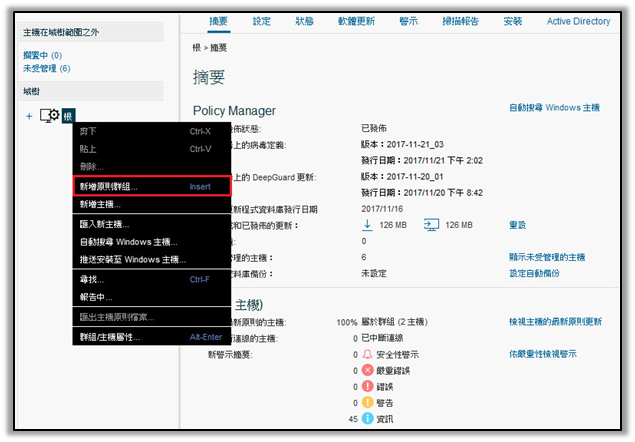Switch to the Active Directory tab
635x442 pixels.
click(578, 21)
